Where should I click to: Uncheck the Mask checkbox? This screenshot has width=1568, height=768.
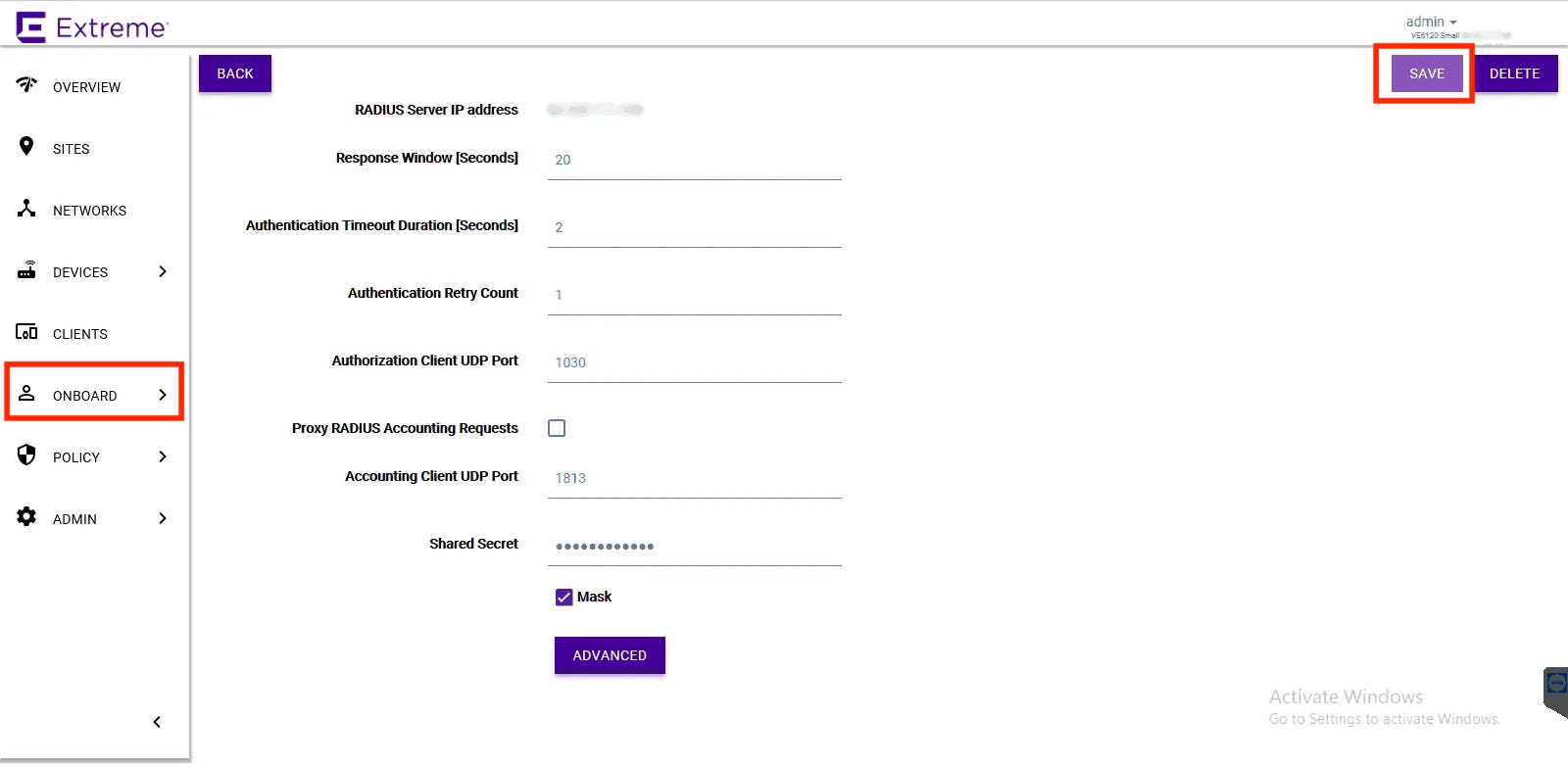click(563, 597)
